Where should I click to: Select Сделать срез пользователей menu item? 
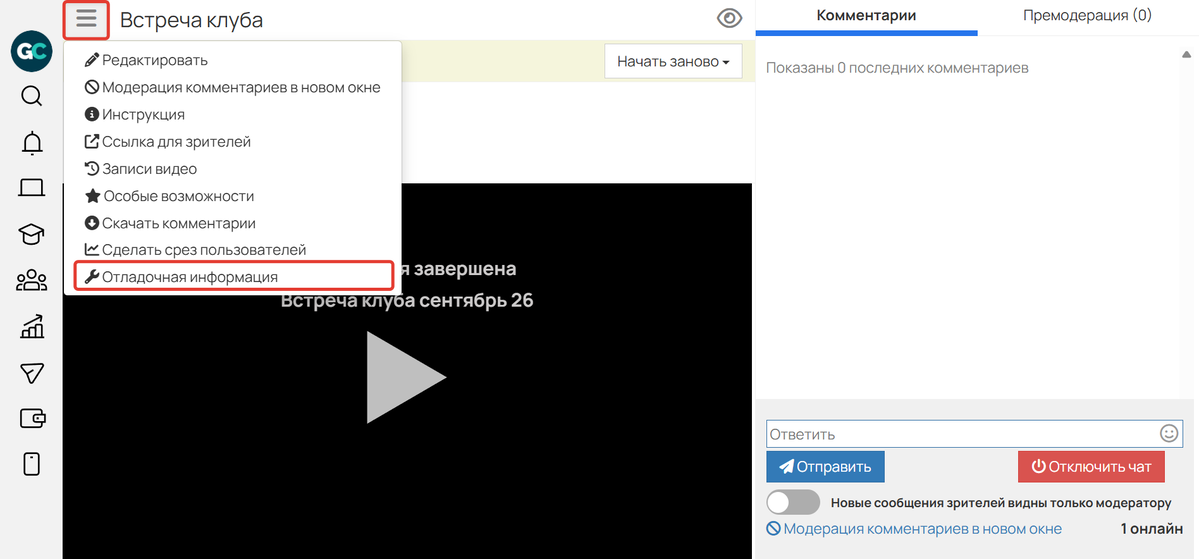(195, 250)
